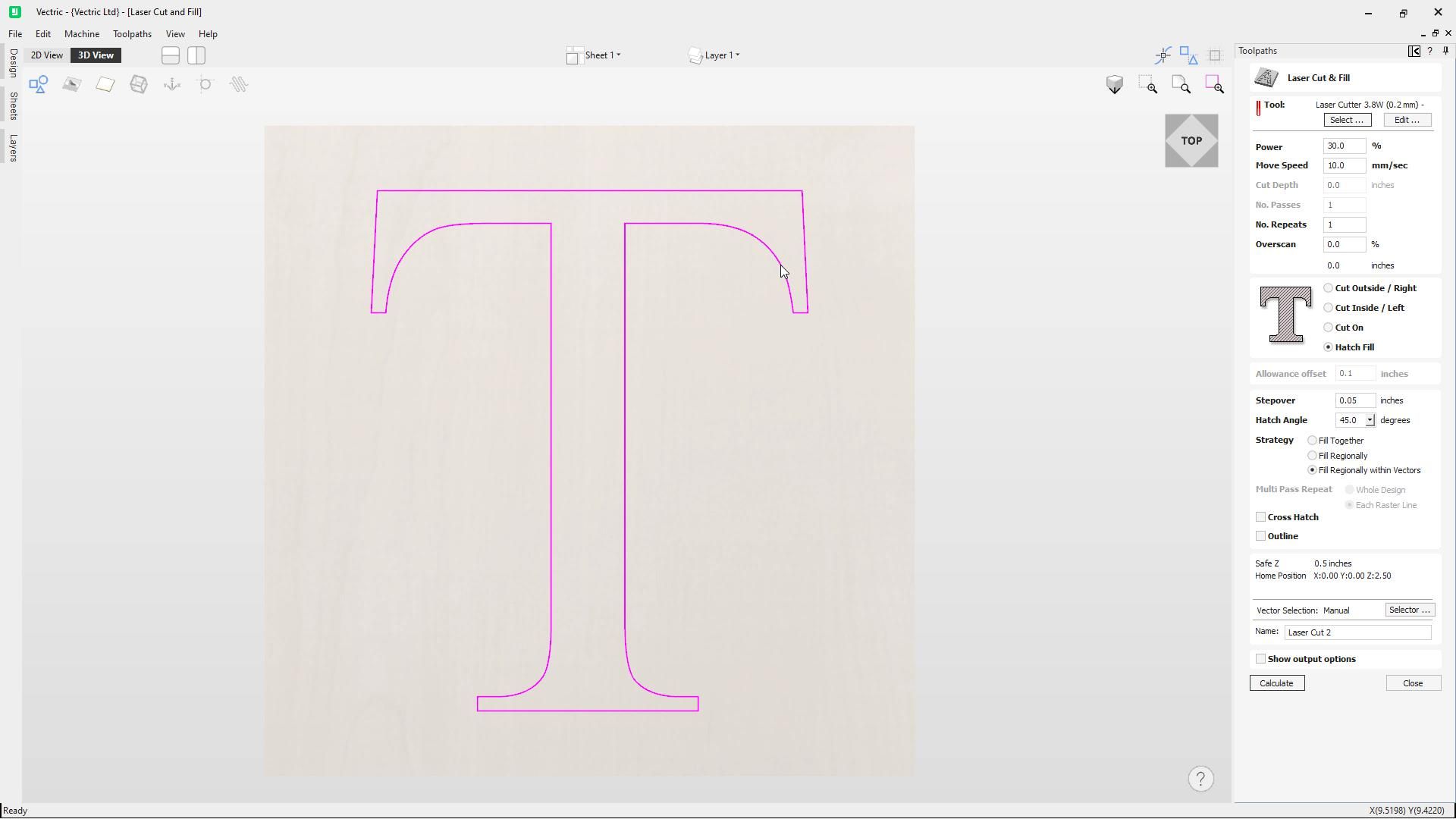This screenshot has width=1456, height=819.
Task: Click the zoom to box icon
Action: click(1148, 84)
